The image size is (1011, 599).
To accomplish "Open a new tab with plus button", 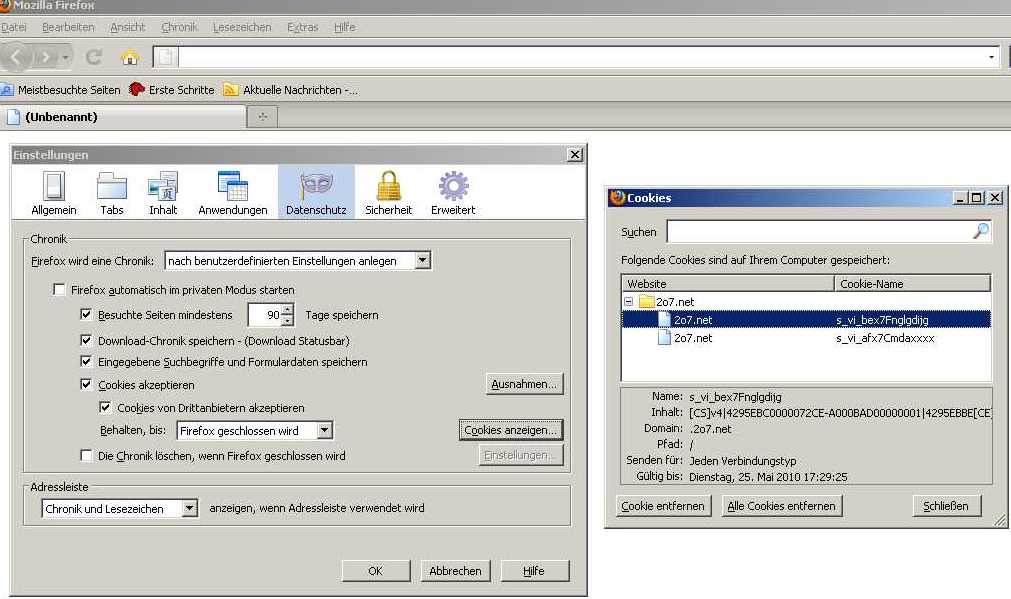I will [x=263, y=117].
